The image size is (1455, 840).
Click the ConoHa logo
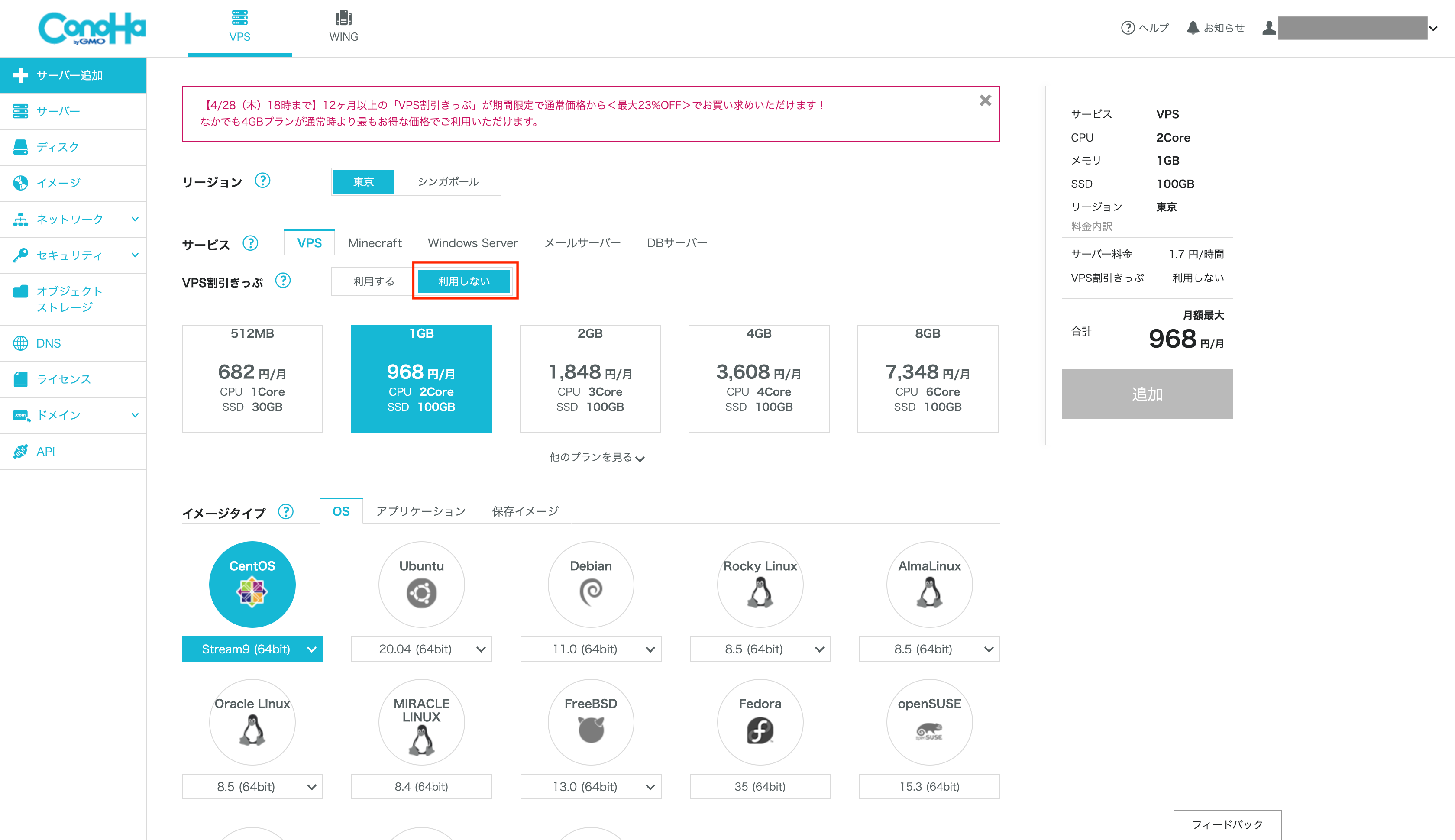click(x=92, y=28)
